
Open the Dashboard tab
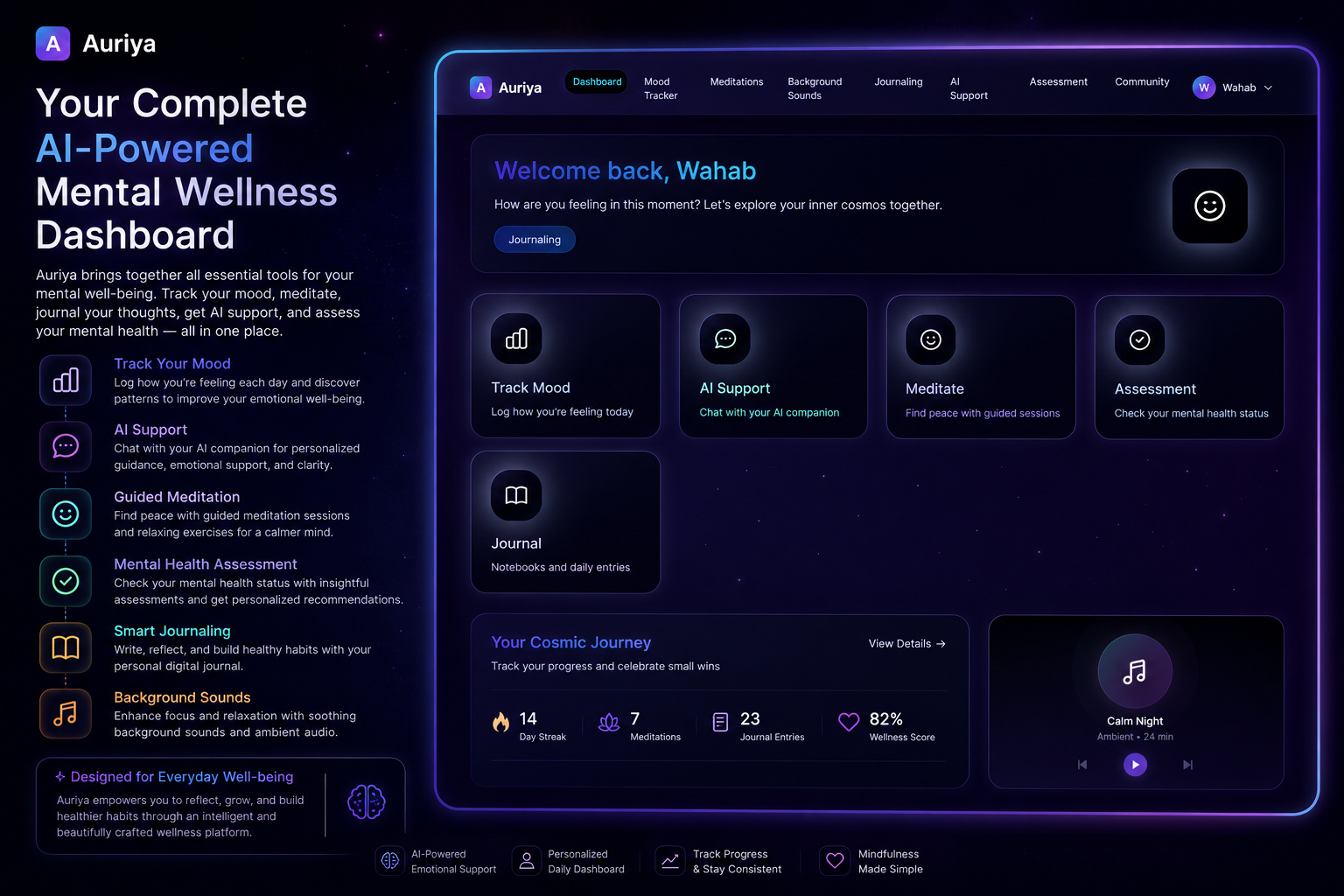(x=597, y=81)
